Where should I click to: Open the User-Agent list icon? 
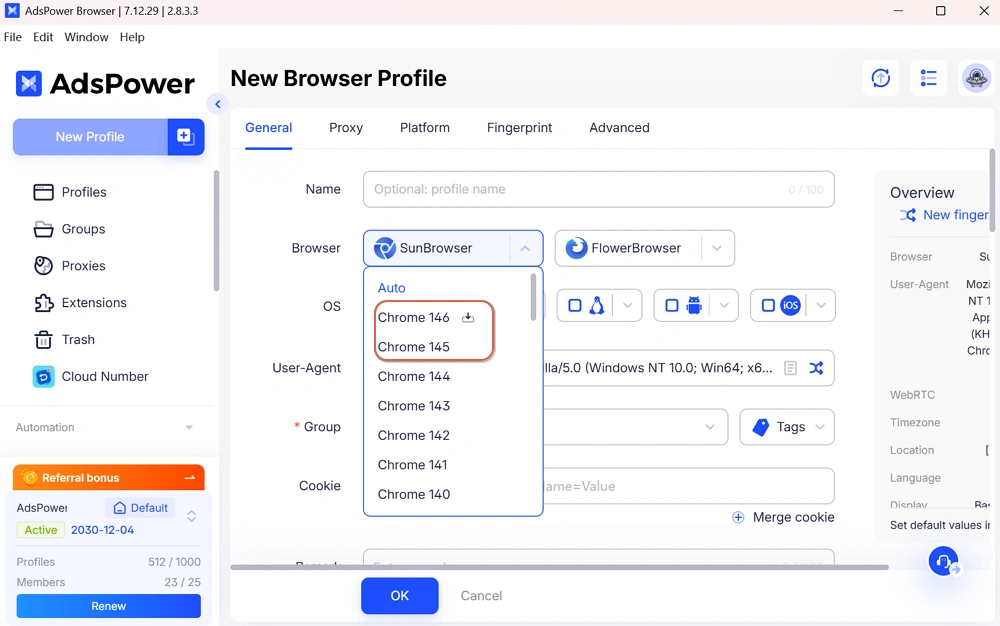(790, 368)
